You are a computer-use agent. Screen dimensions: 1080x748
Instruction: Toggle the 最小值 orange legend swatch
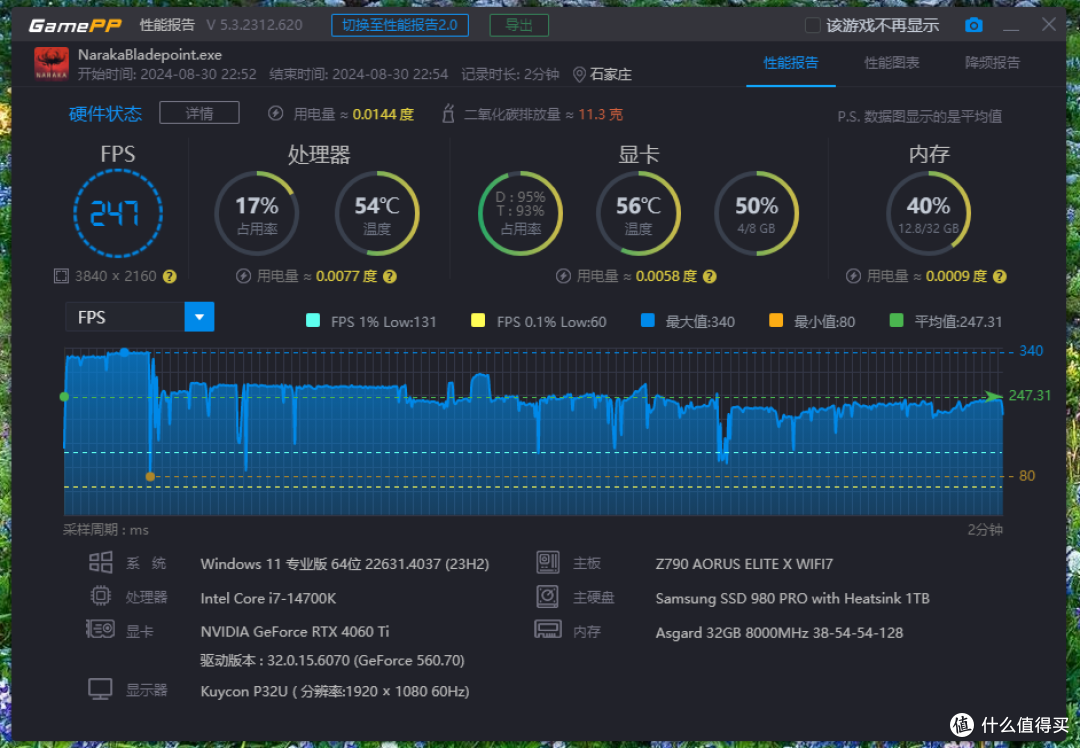point(776,320)
